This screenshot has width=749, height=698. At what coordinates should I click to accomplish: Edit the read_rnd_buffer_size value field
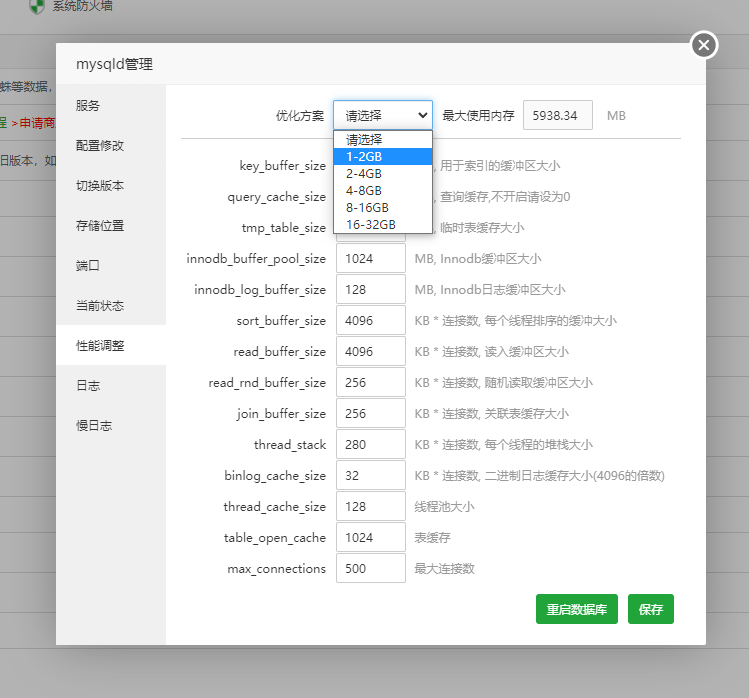click(371, 383)
